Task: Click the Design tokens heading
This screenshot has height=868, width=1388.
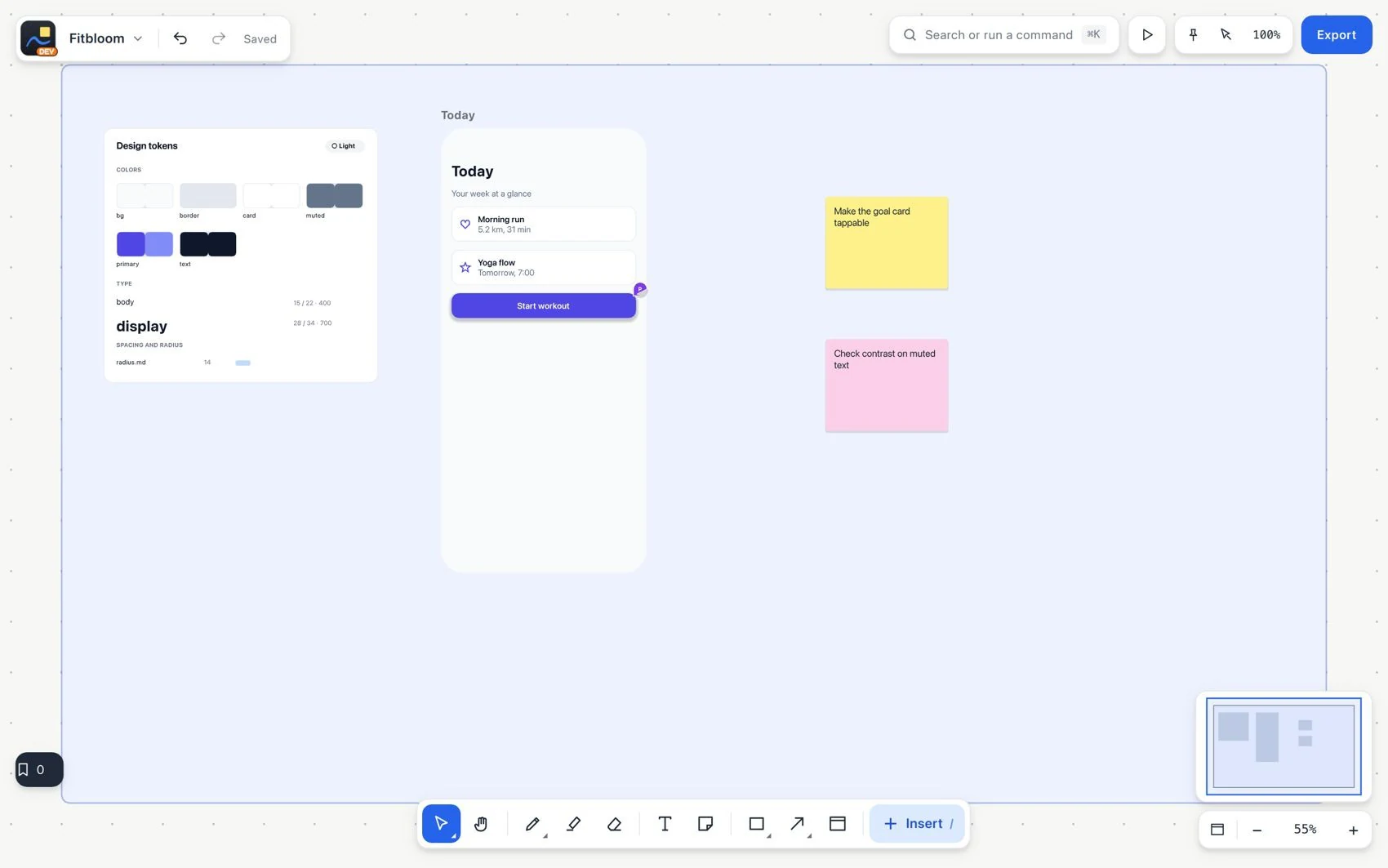Action: pyautogui.click(x=147, y=146)
